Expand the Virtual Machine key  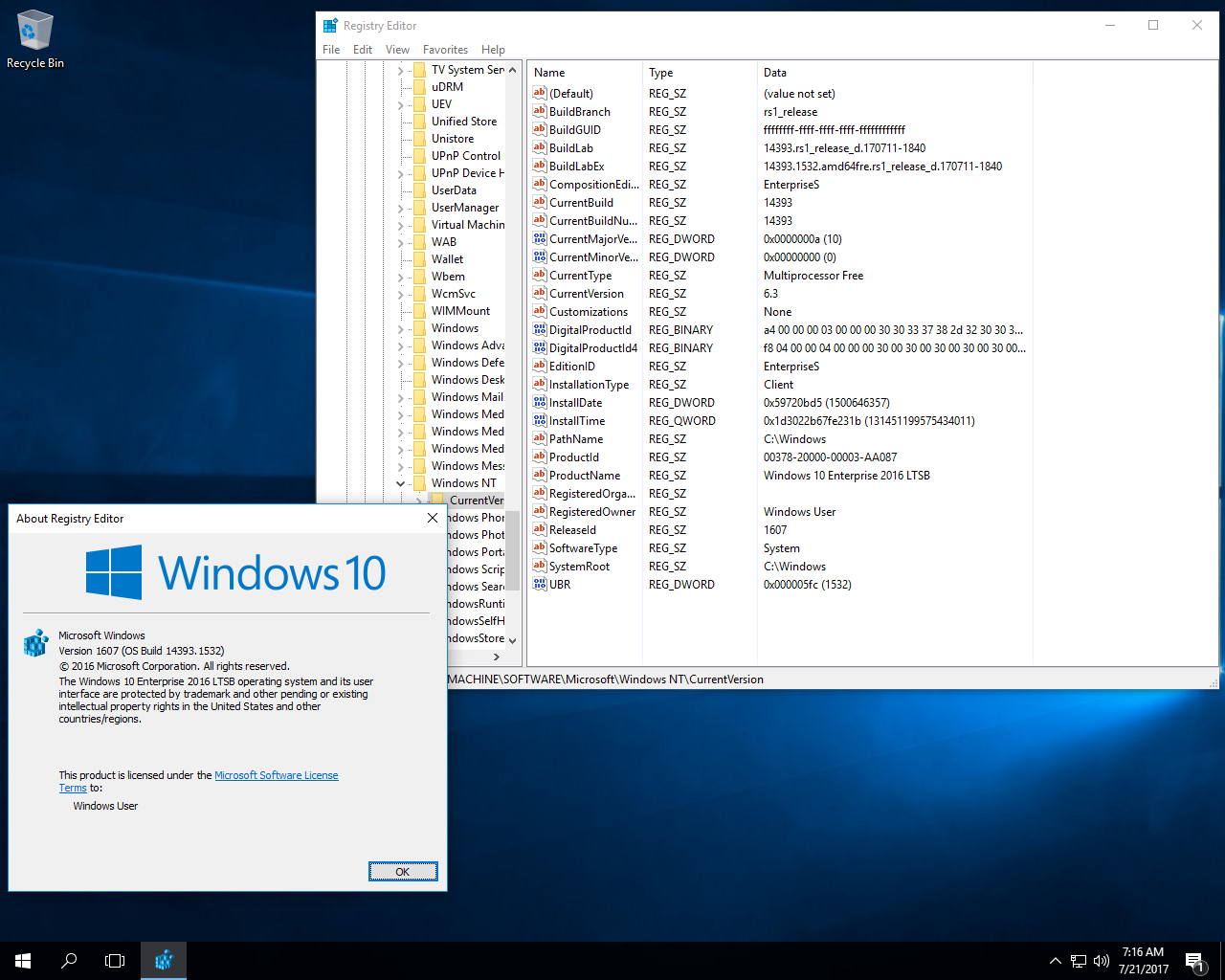401,225
